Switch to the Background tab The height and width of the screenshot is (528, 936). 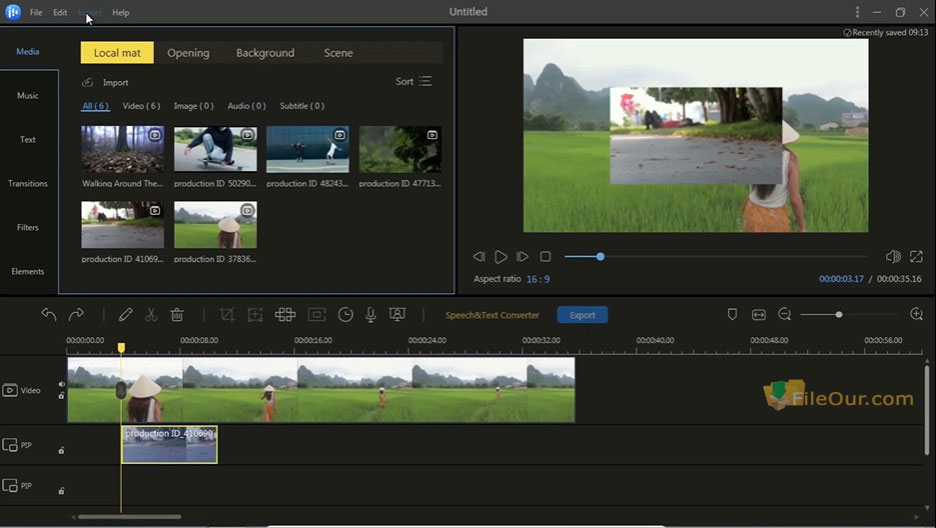point(265,53)
